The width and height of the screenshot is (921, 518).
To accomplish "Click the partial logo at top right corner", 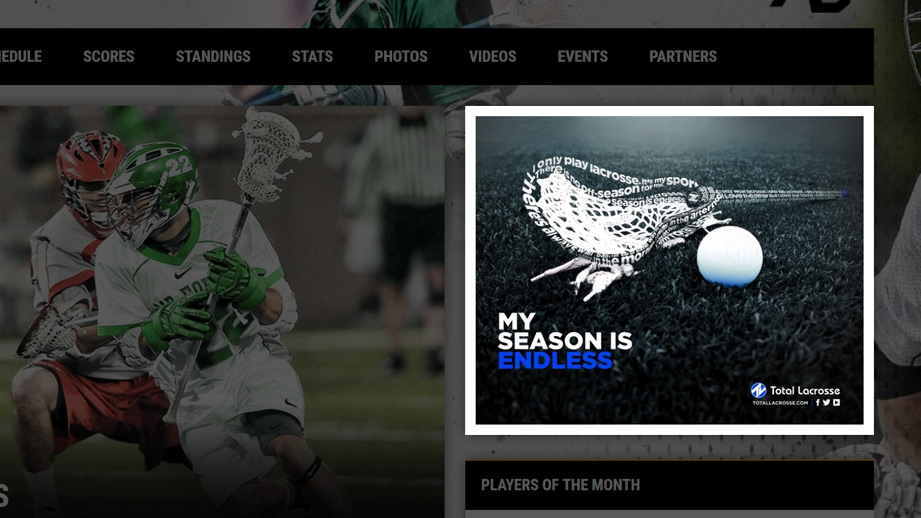I will pyautogui.click(x=811, y=5).
